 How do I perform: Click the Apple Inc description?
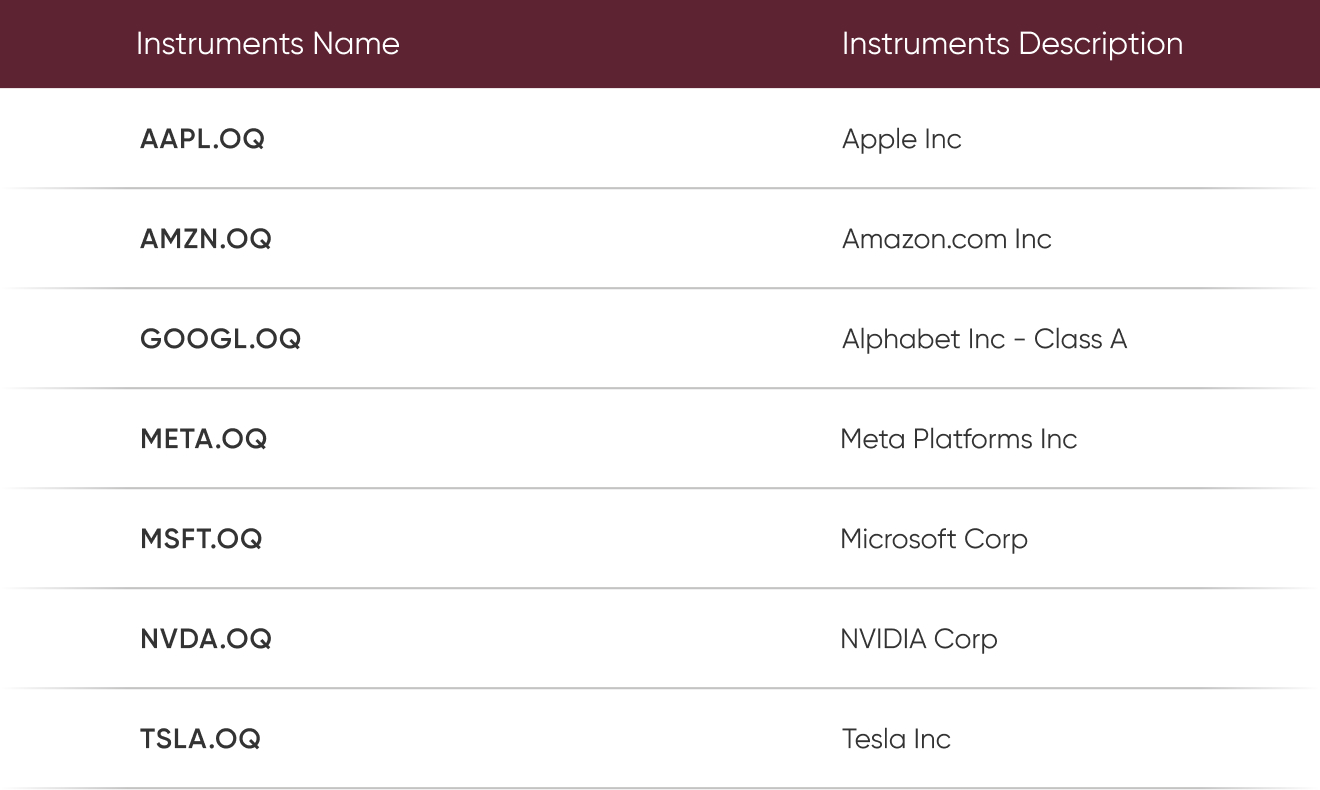901,140
